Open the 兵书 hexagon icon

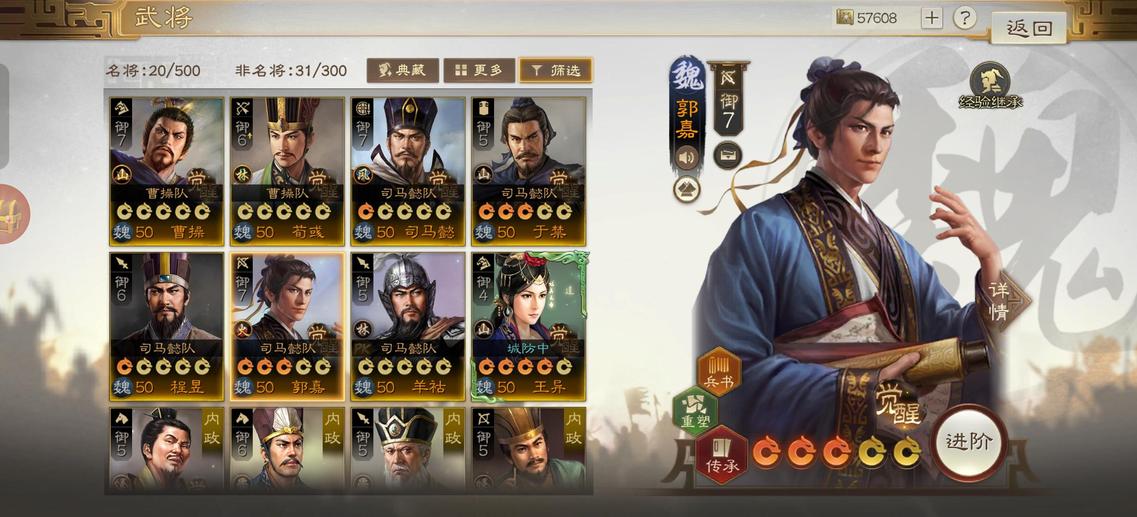click(719, 372)
